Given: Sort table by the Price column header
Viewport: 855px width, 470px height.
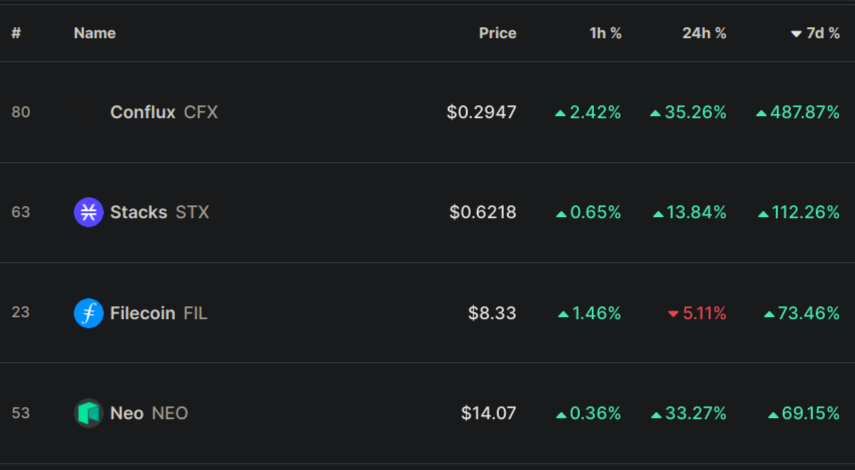Looking at the screenshot, I should pos(497,33).
